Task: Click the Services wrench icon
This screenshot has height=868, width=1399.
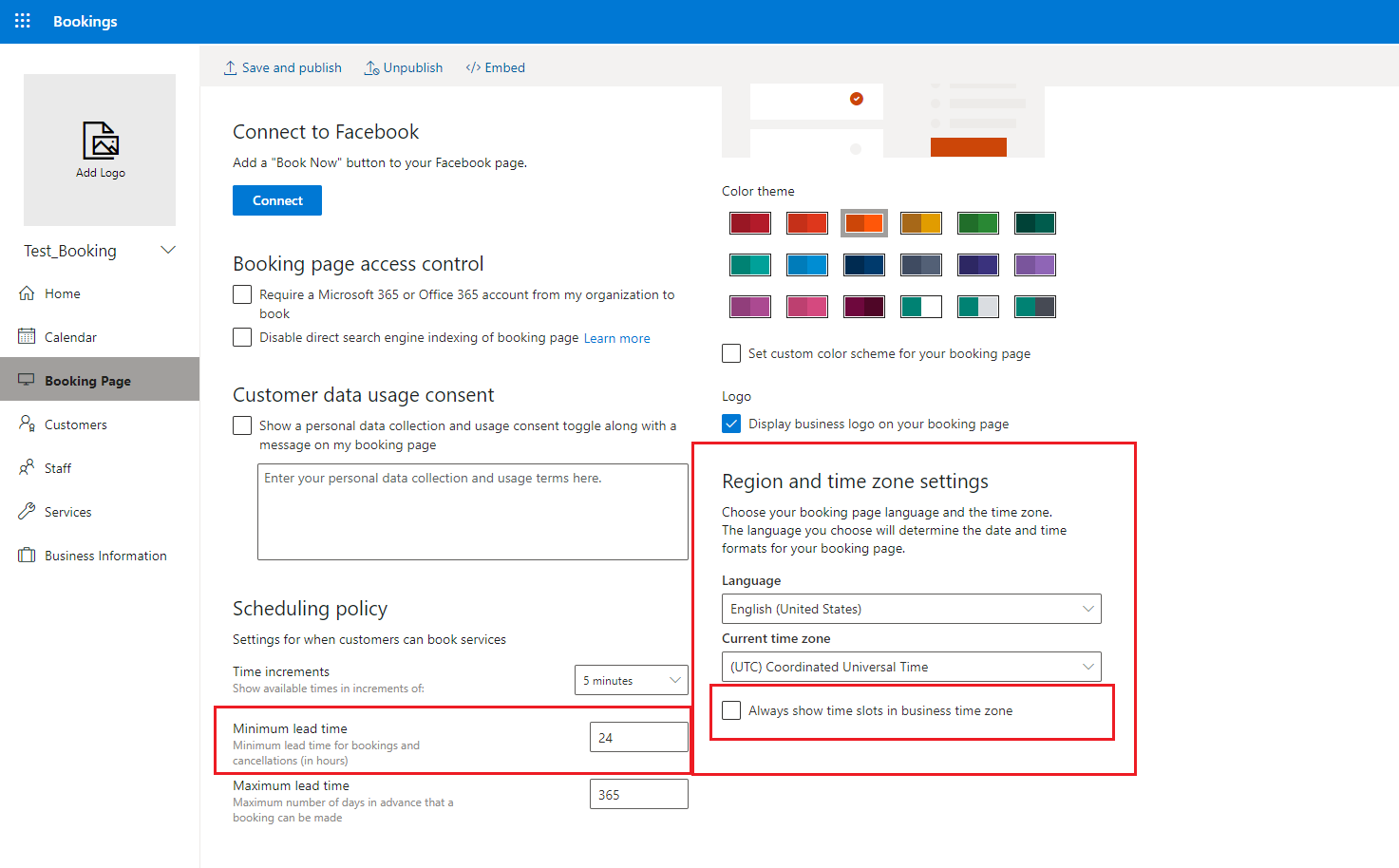Action: click(x=27, y=512)
